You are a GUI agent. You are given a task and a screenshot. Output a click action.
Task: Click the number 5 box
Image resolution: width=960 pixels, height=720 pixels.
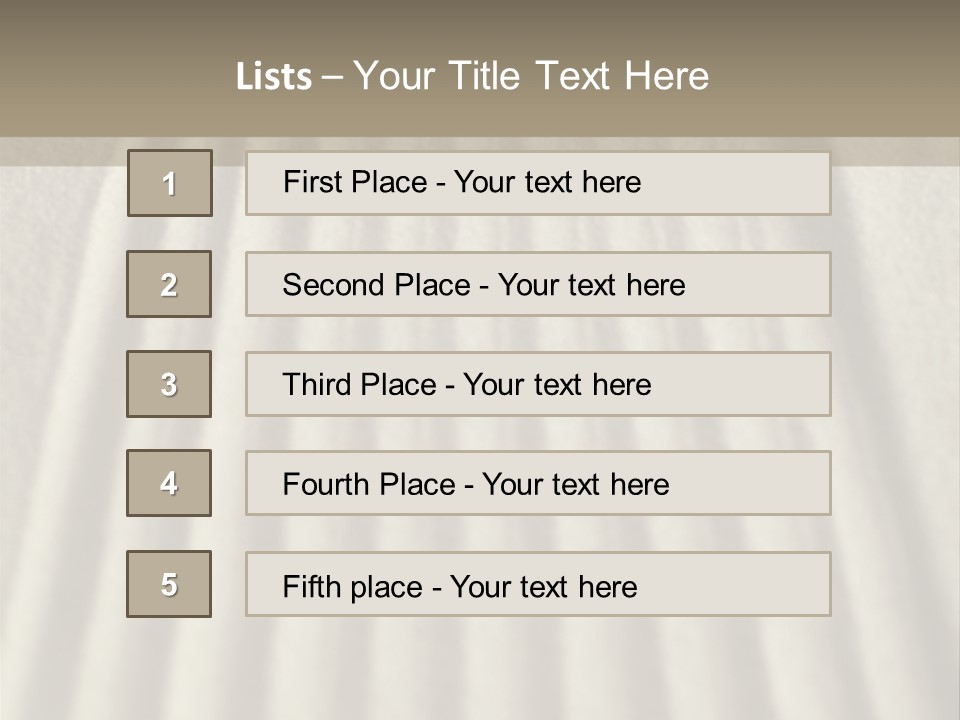tap(169, 584)
